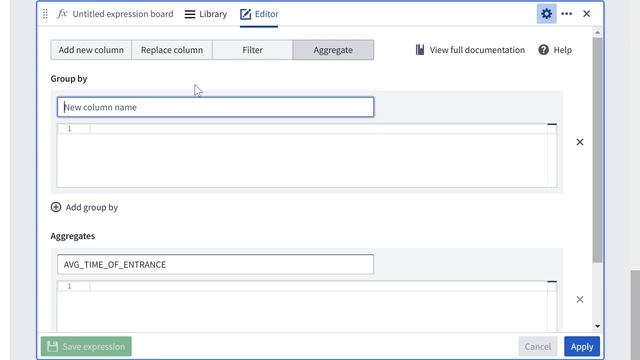Open View full documentation link
Screen dimensions: 640x360
tap(470, 50)
